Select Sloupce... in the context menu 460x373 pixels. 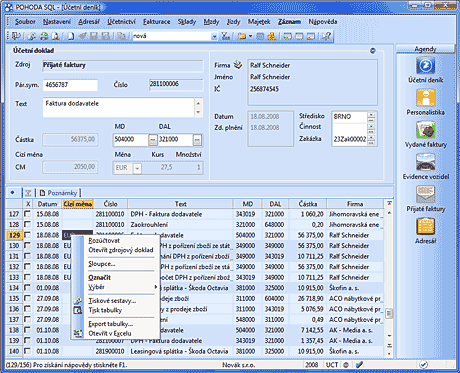102,264
